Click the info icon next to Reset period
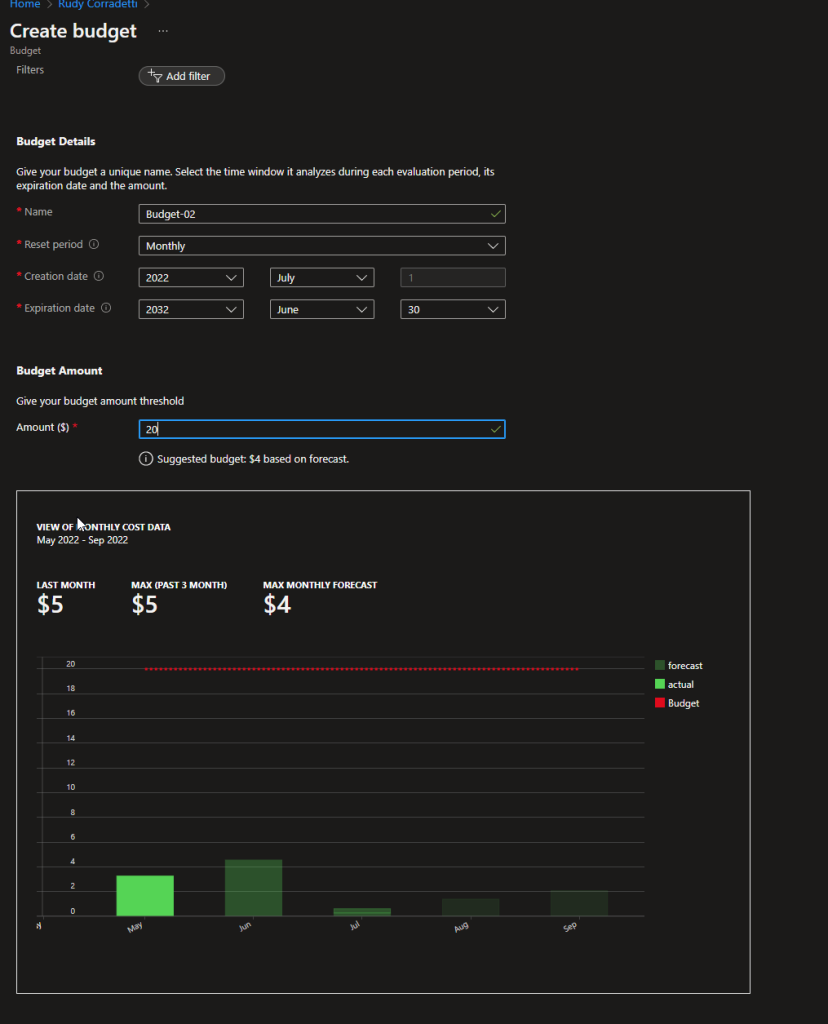The height and width of the screenshot is (1024, 828). click(94, 244)
